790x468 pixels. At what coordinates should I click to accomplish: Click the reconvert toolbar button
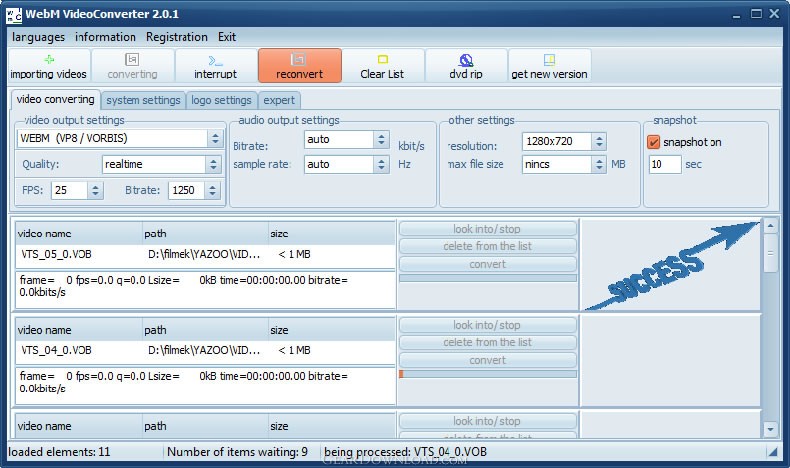point(300,66)
